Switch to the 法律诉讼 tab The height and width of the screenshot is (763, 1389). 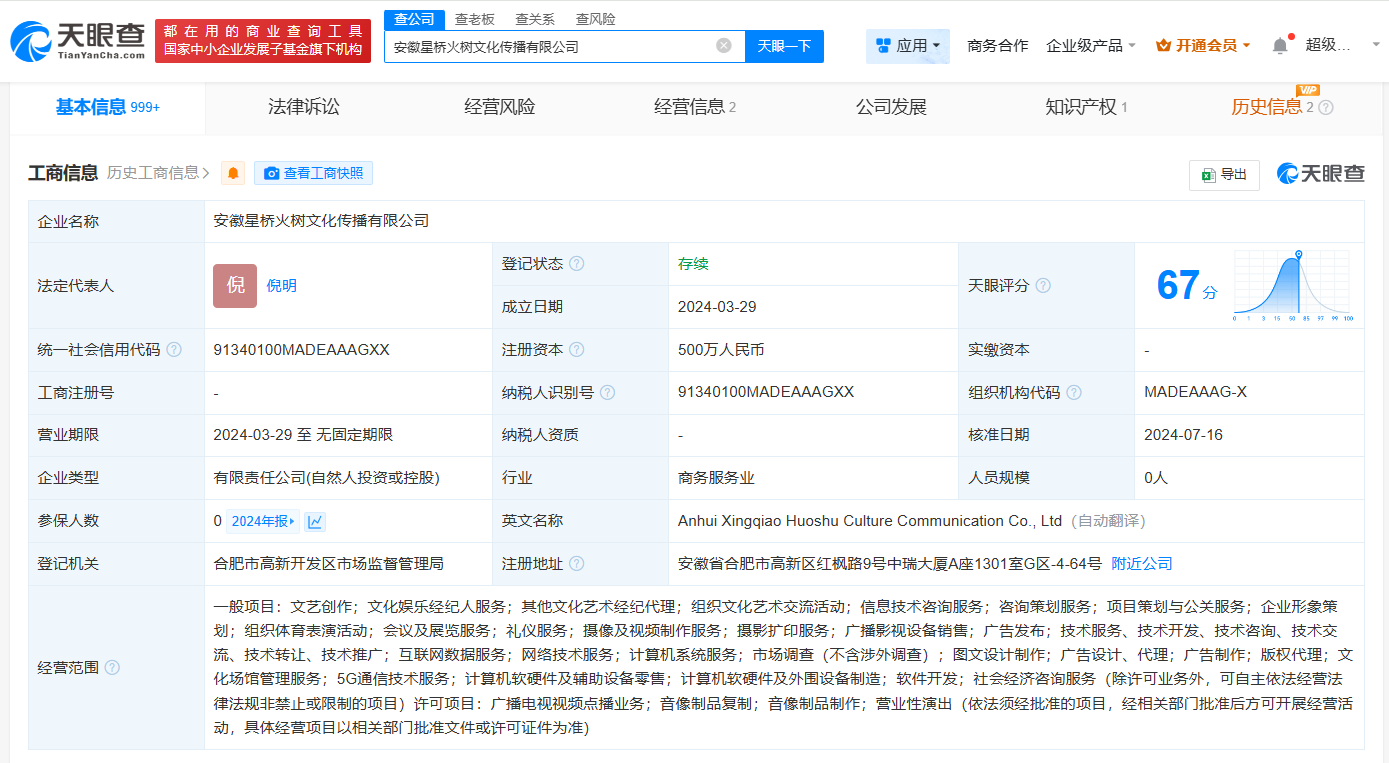(x=304, y=107)
